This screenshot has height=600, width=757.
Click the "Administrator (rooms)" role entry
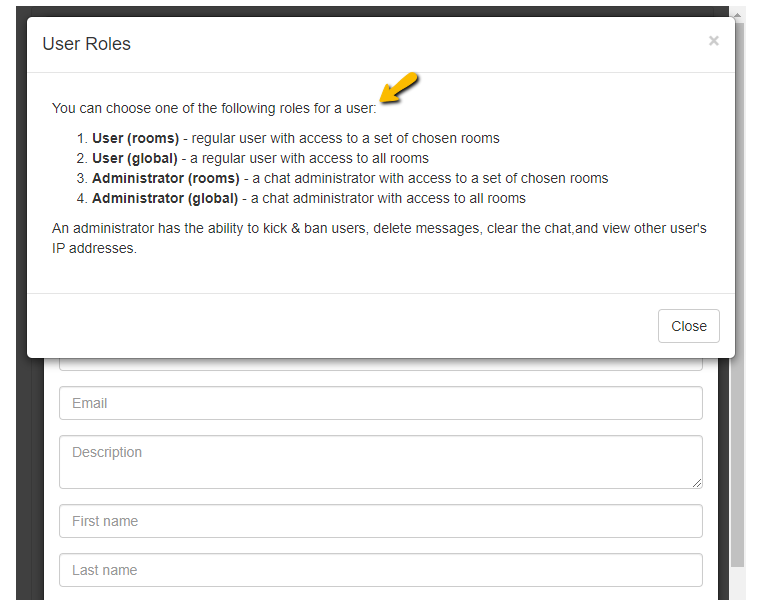click(x=165, y=178)
